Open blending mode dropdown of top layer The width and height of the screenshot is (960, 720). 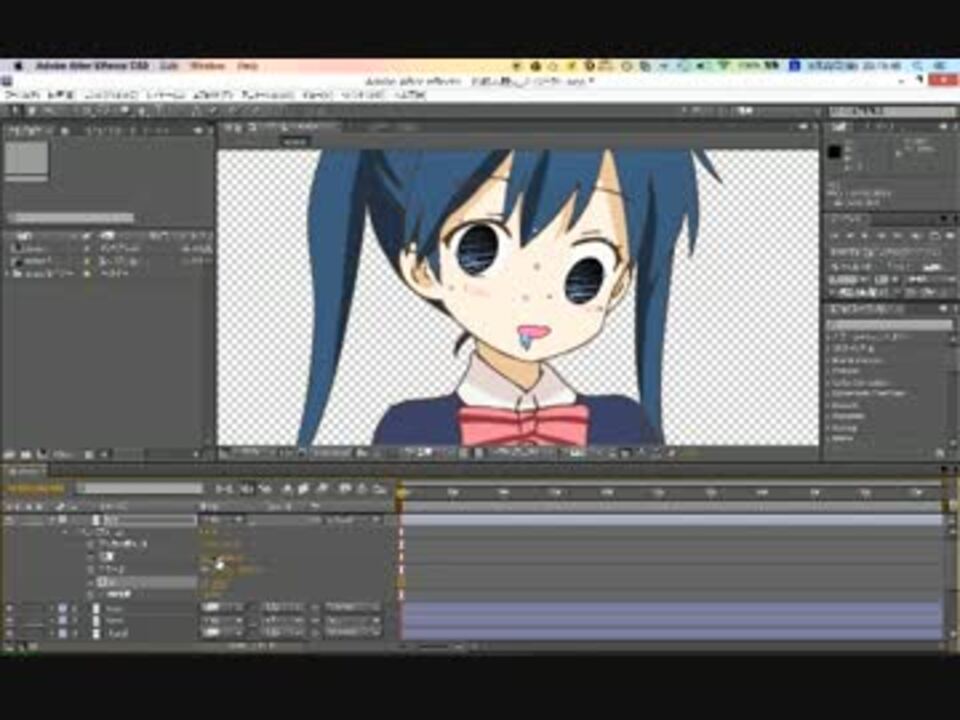(x=223, y=520)
